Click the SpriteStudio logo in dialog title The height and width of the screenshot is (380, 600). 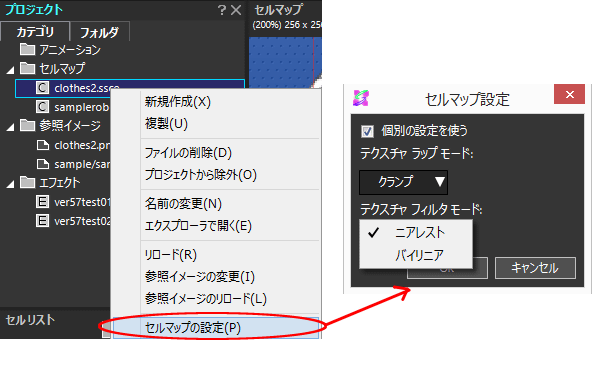click(x=361, y=98)
